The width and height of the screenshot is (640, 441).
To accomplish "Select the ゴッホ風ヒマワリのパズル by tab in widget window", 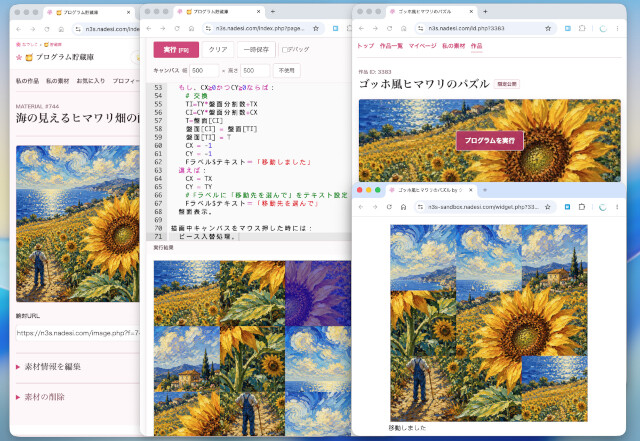I will 429,190.
